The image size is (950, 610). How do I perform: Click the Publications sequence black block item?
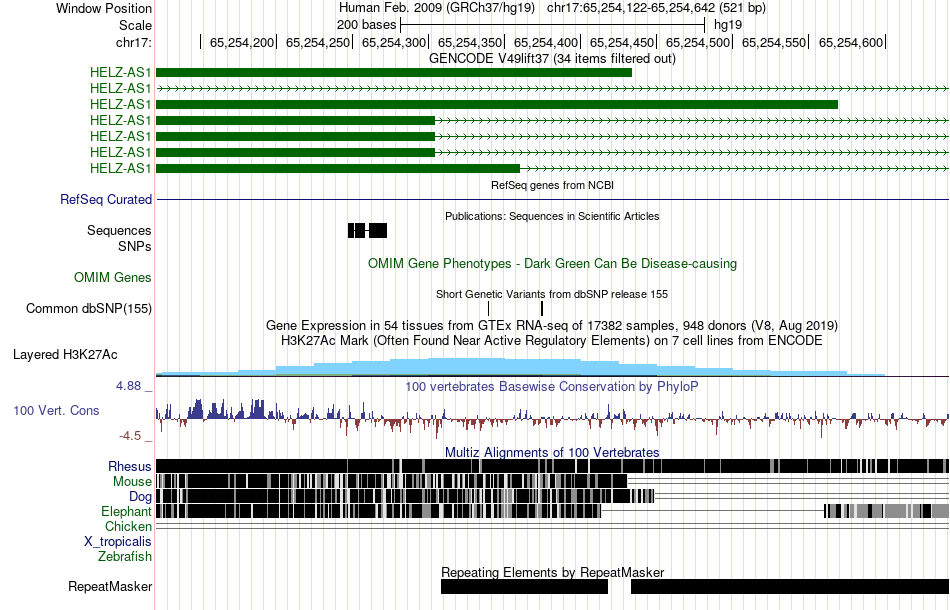(367, 230)
